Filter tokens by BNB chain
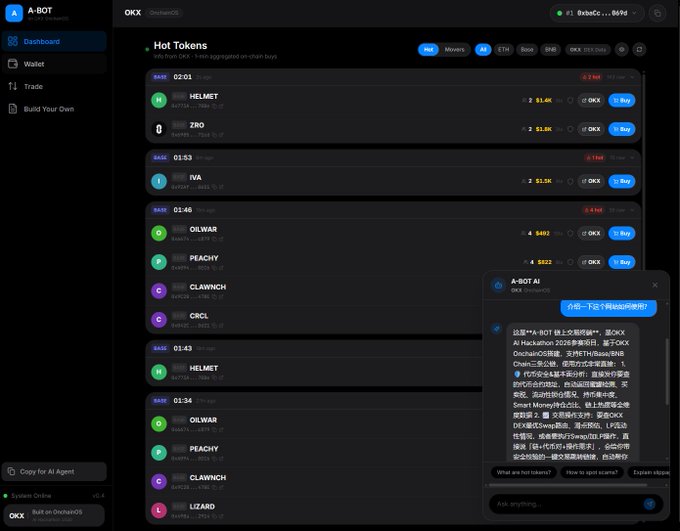 click(x=551, y=49)
